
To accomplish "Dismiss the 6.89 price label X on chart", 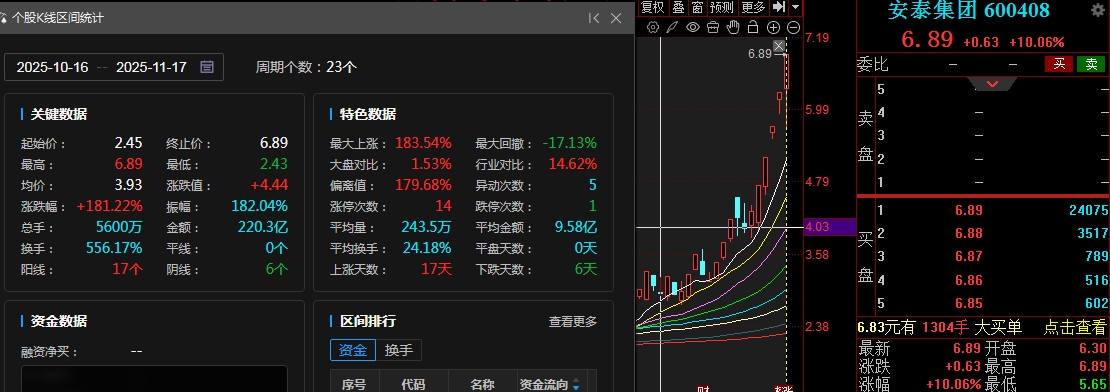I will coord(779,47).
